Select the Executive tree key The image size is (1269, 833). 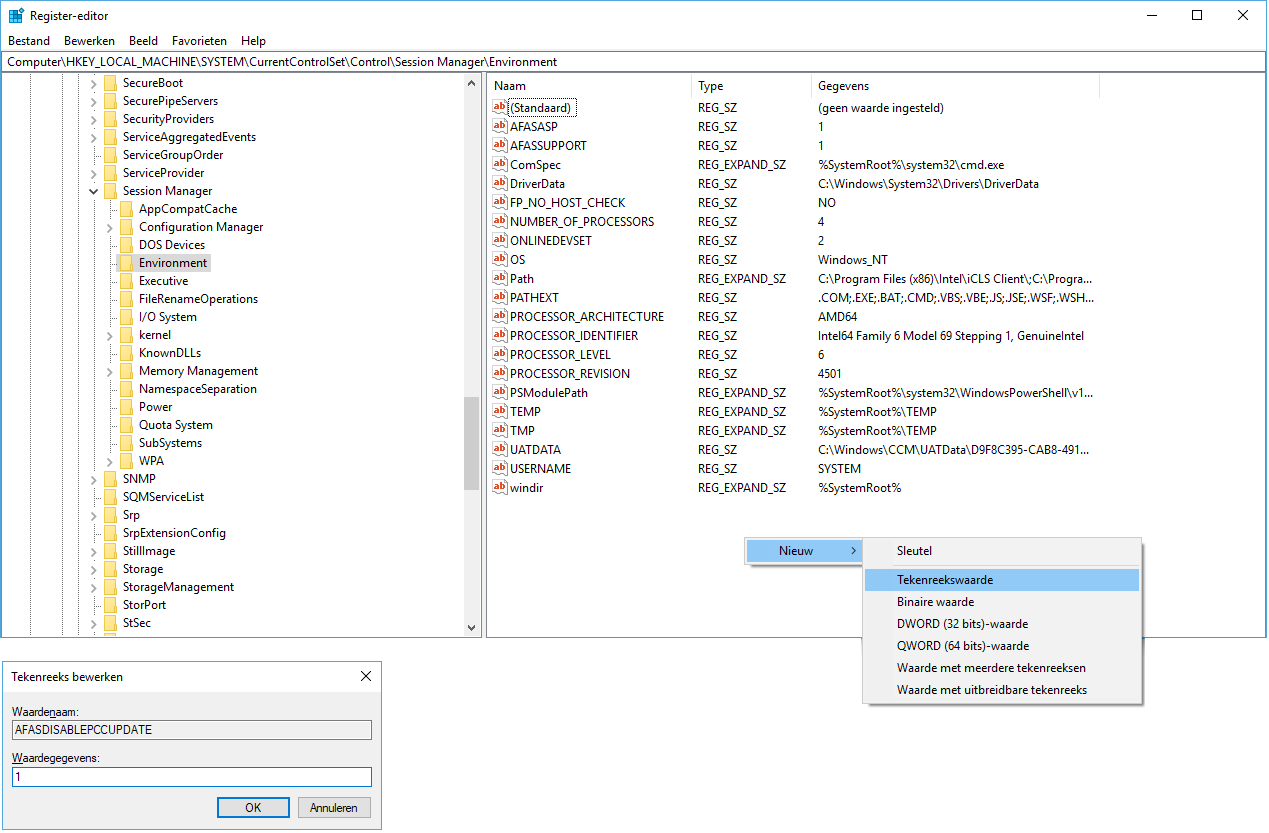[x=164, y=281]
